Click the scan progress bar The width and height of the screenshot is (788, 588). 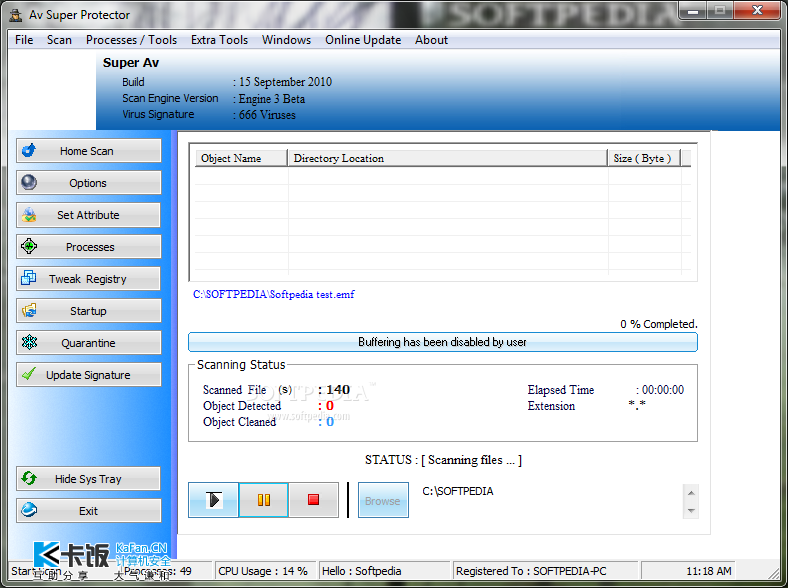pyautogui.click(x=443, y=342)
